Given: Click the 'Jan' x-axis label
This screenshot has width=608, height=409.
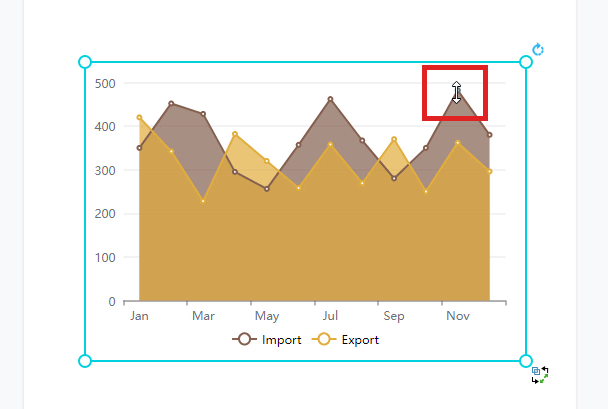Looking at the screenshot, I should click(139, 316).
